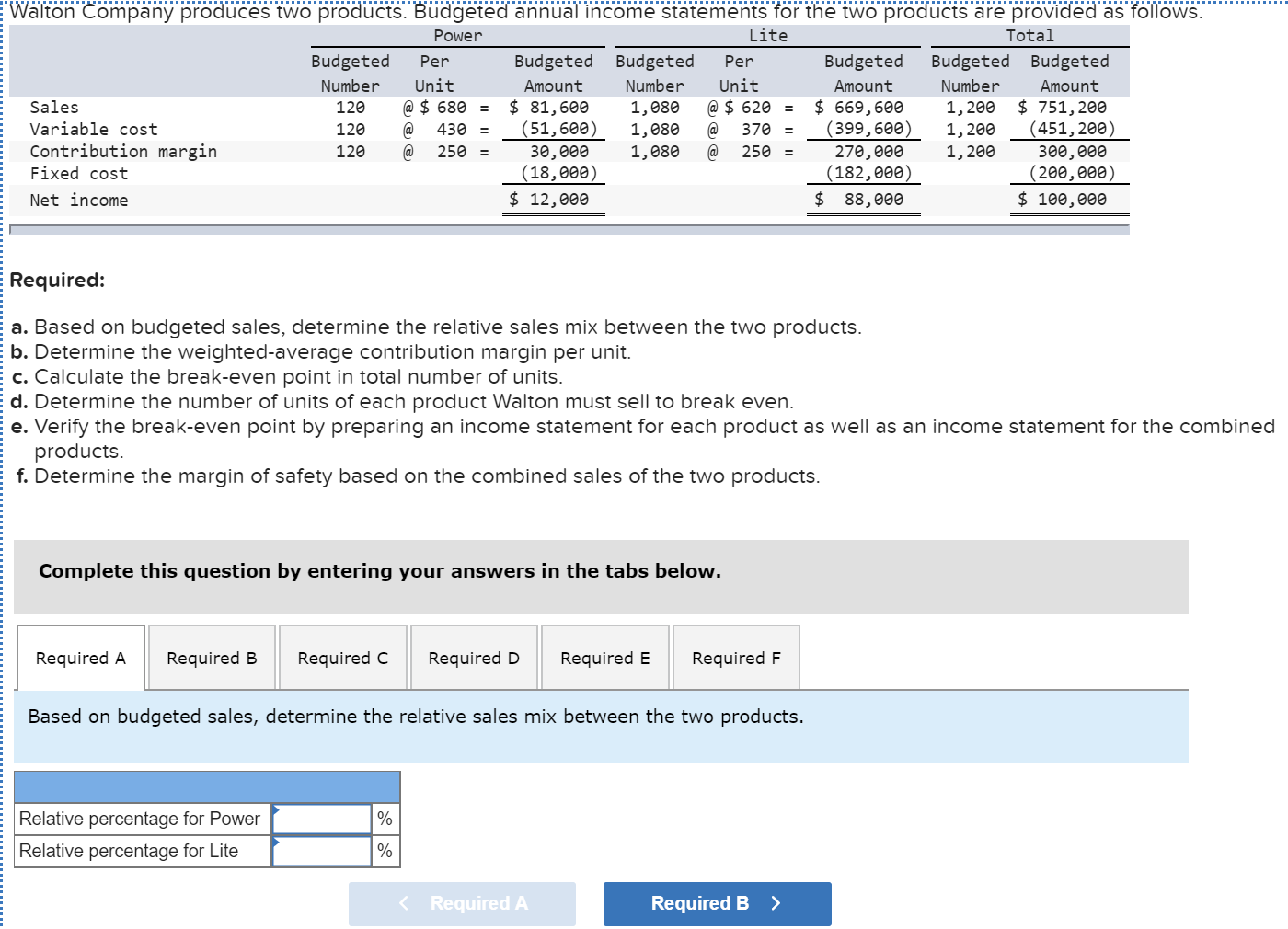The width and height of the screenshot is (1288, 929).
Task: Click the Required: heading
Action: click(x=57, y=281)
